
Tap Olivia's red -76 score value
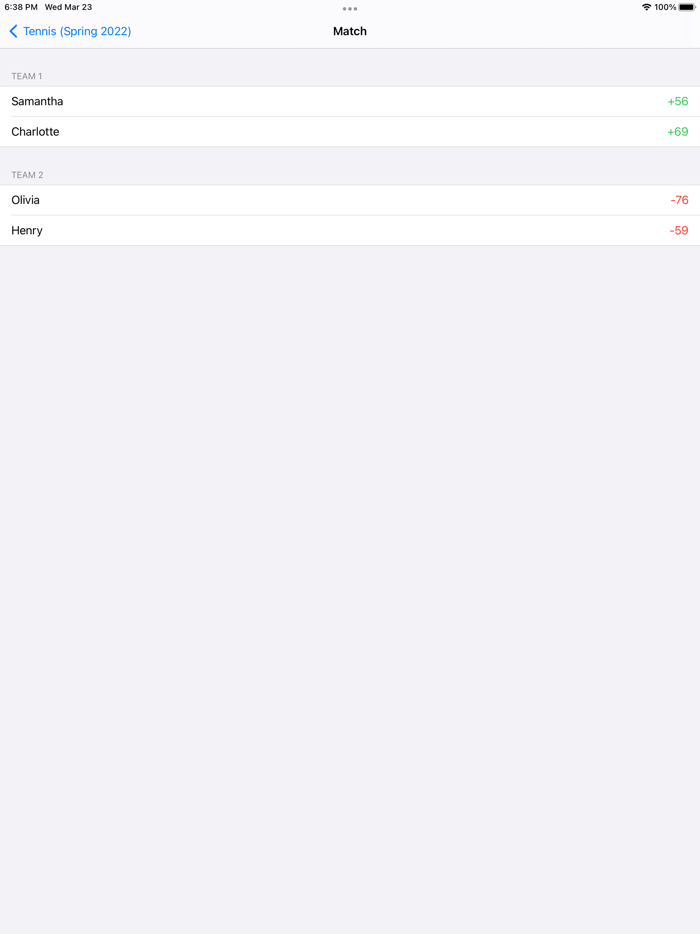(679, 200)
